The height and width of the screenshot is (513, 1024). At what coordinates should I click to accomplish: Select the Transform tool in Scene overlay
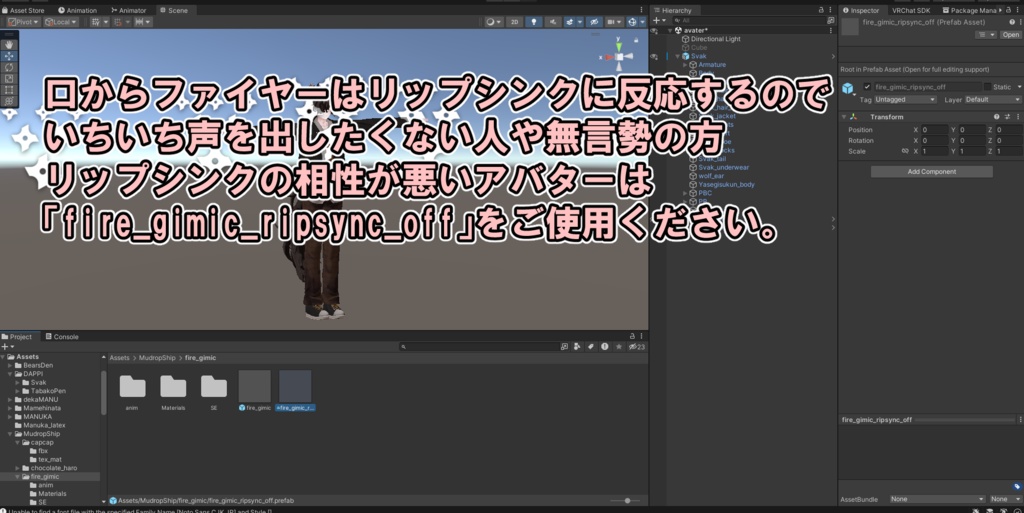pos(8,101)
